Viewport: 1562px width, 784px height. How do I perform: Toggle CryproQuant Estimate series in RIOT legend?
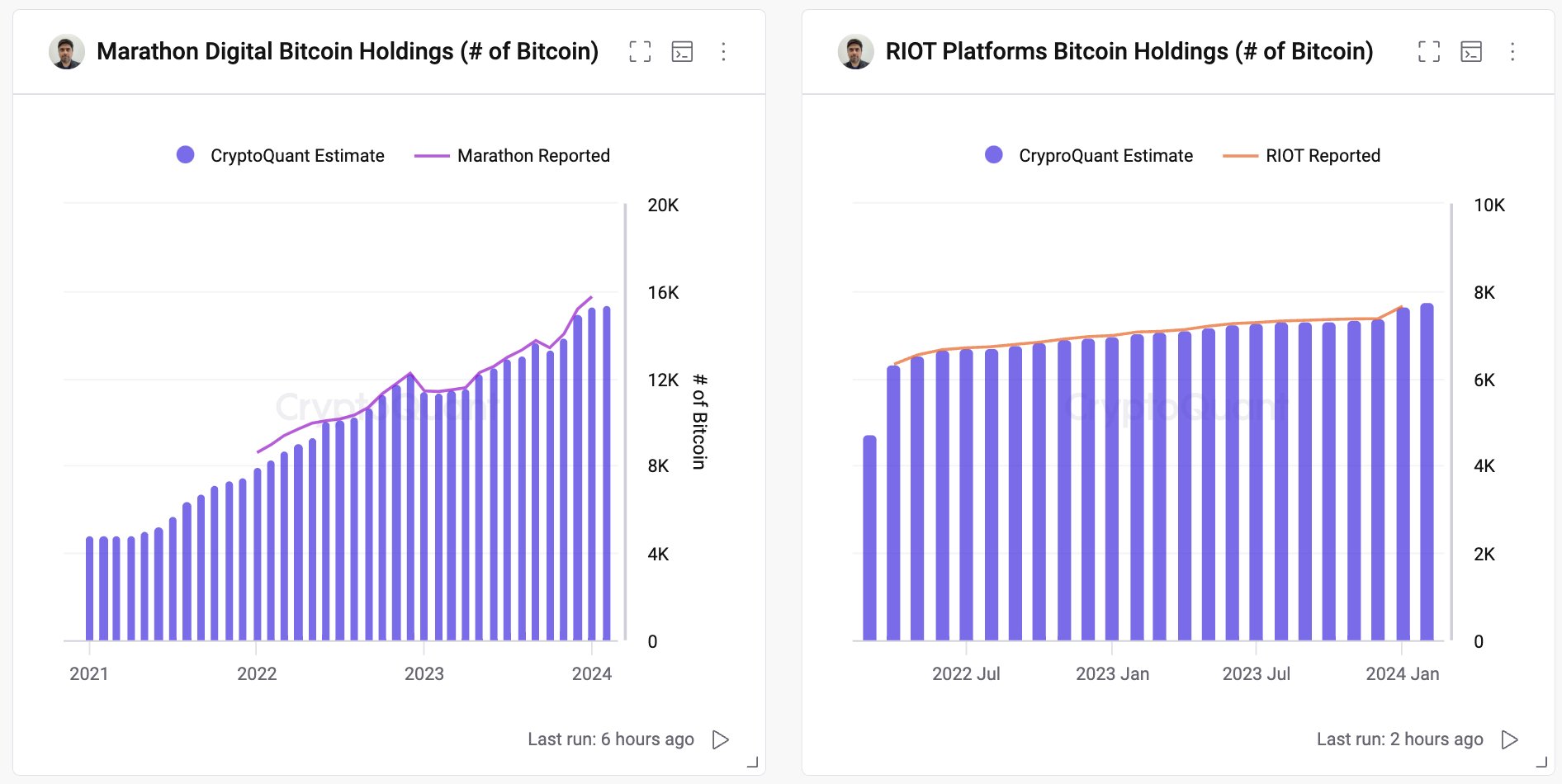[1089, 155]
